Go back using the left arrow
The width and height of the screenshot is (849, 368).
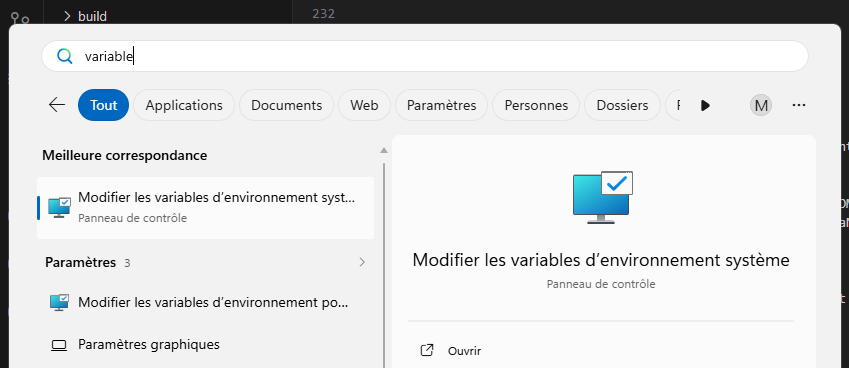[57, 105]
